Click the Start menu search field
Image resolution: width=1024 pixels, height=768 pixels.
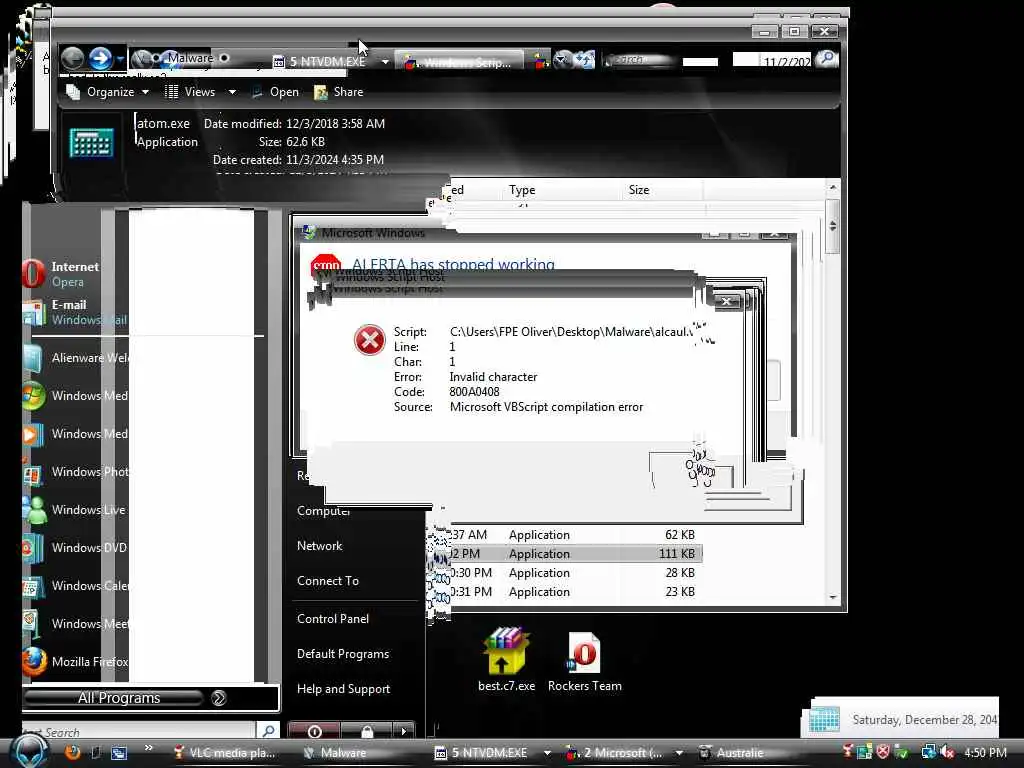coord(138,731)
